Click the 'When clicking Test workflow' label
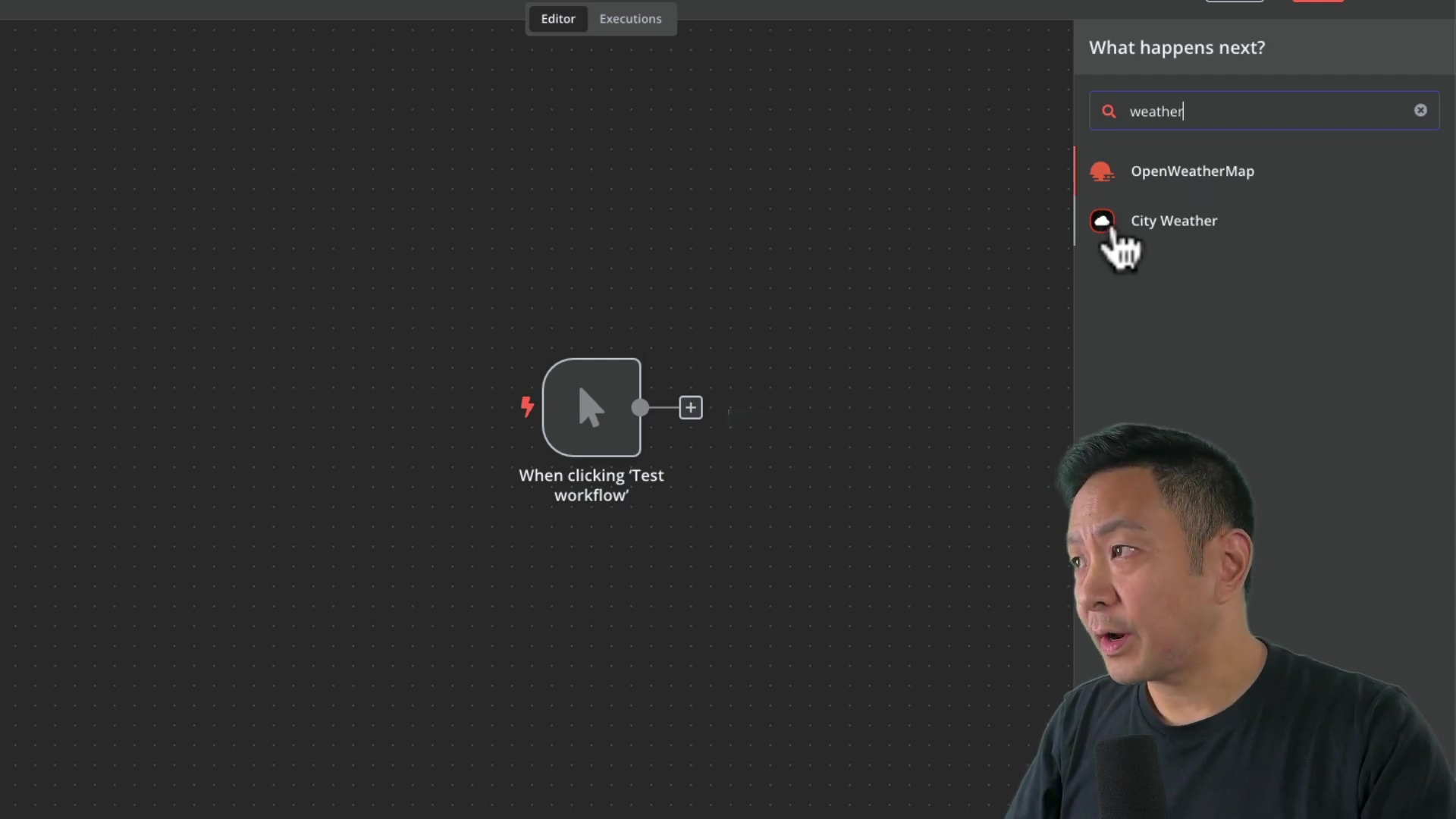The height and width of the screenshot is (819, 1456). click(x=591, y=485)
